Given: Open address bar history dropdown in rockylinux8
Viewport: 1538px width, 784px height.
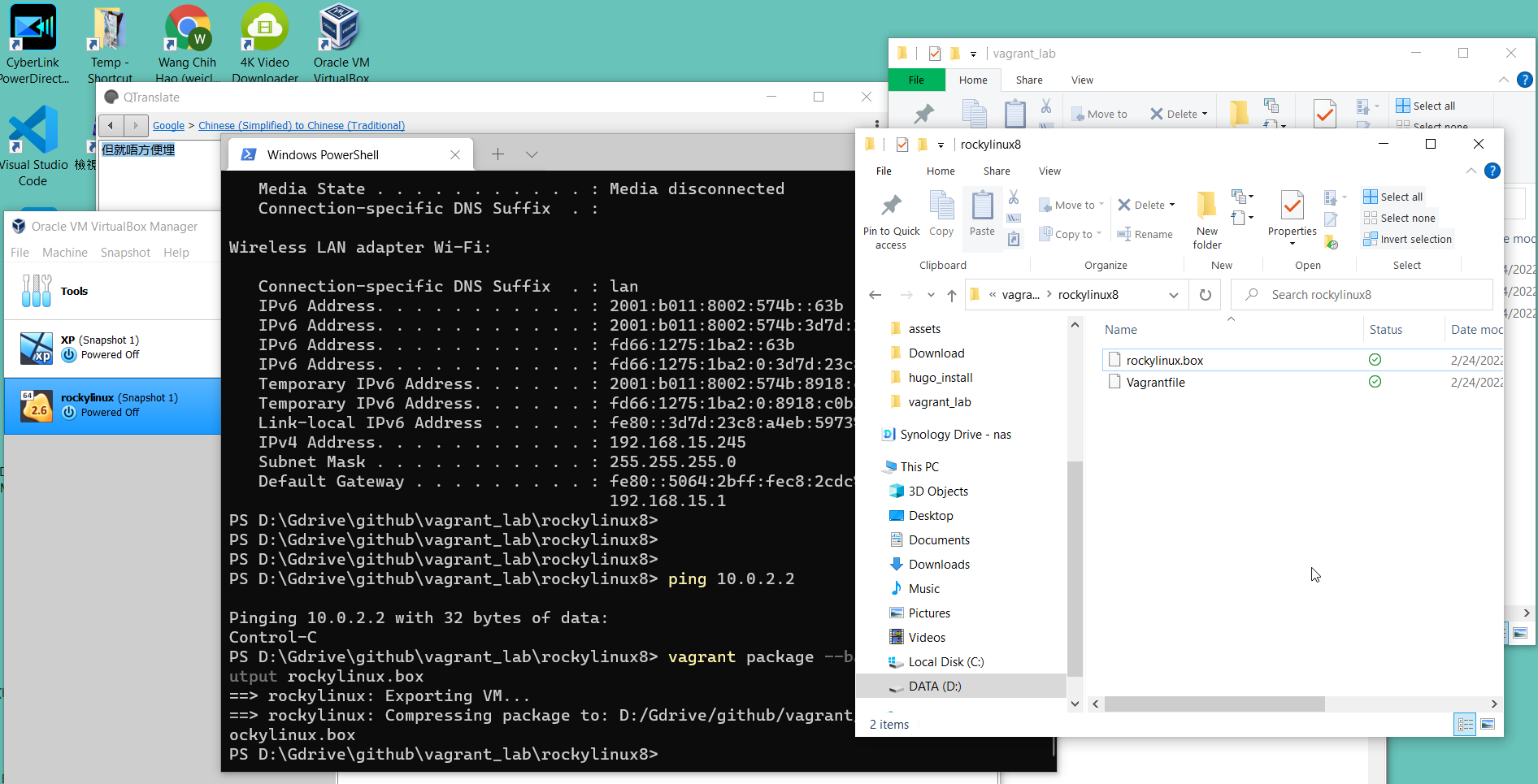Looking at the screenshot, I should pyautogui.click(x=1174, y=295).
